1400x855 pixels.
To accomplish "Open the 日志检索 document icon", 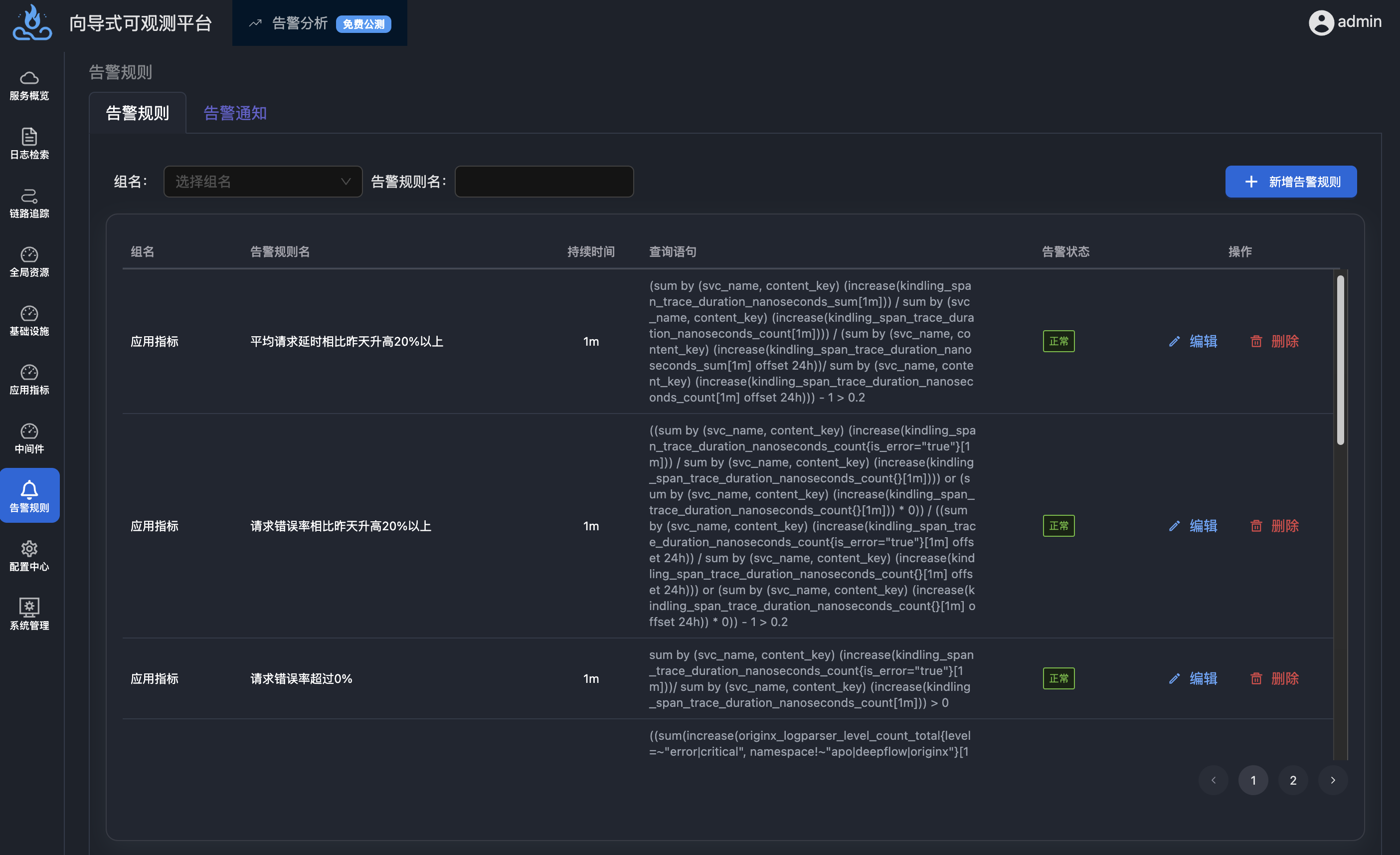I will 29,137.
